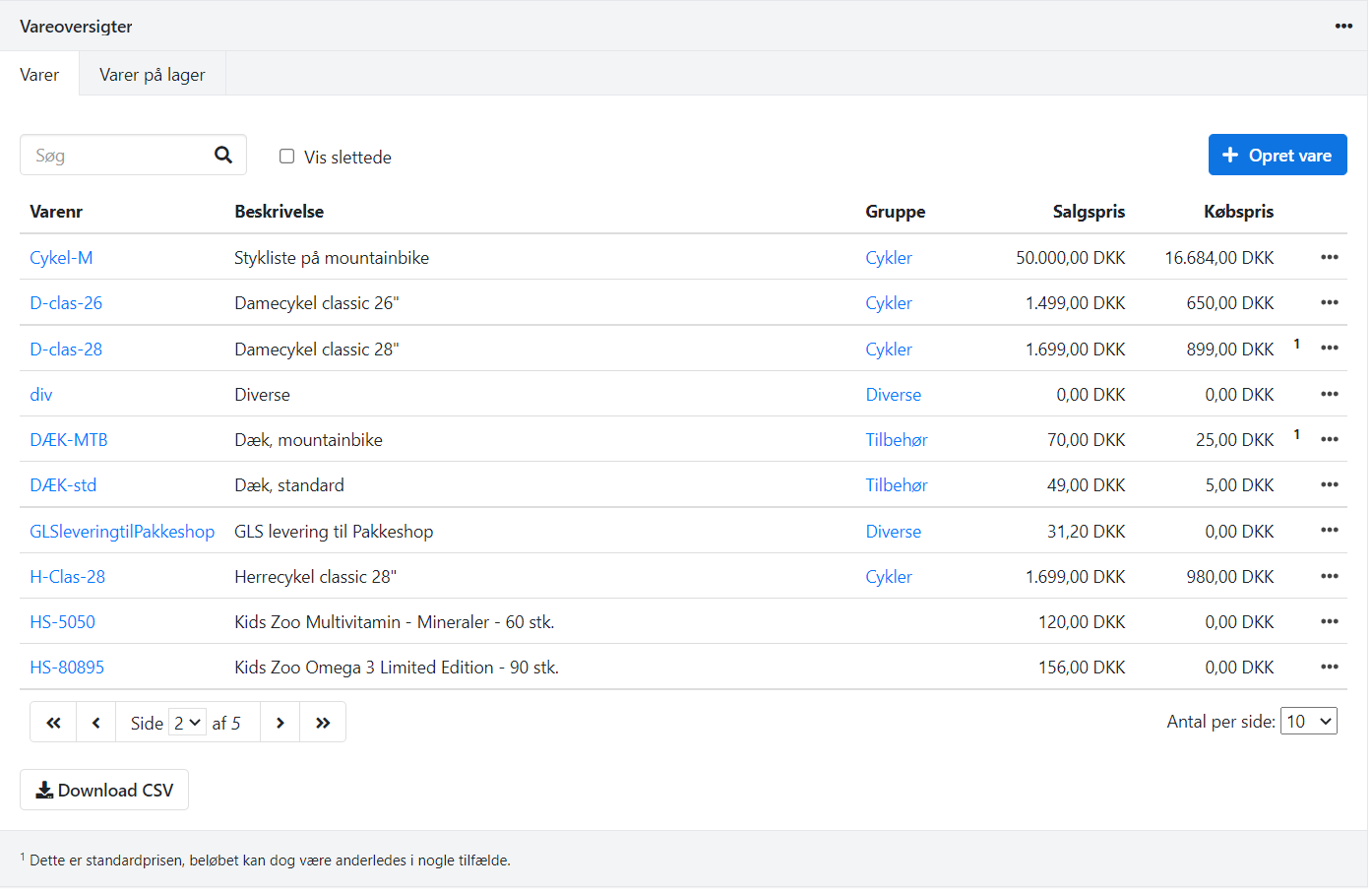Open Cykler group in H-Clas-28 row
Screen dimensions: 1372x892
click(x=889, y=577)
